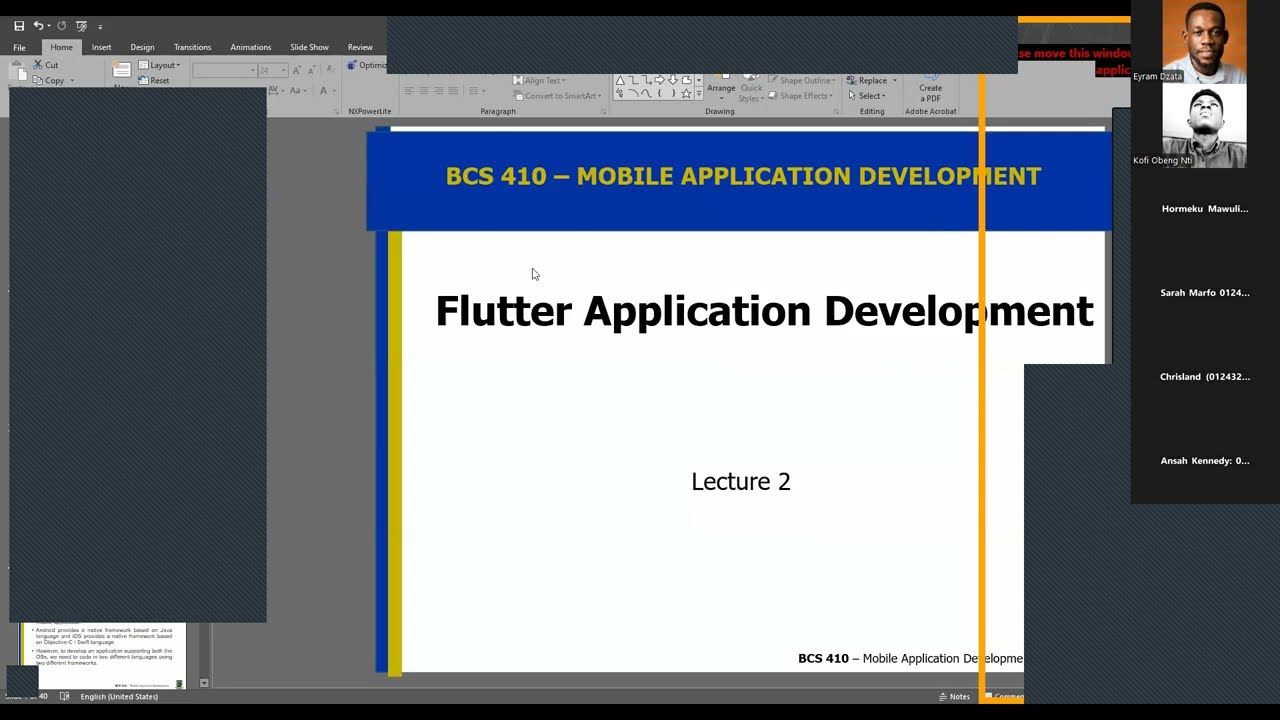Click Eyram Dzata participant video

point(1204,42)
